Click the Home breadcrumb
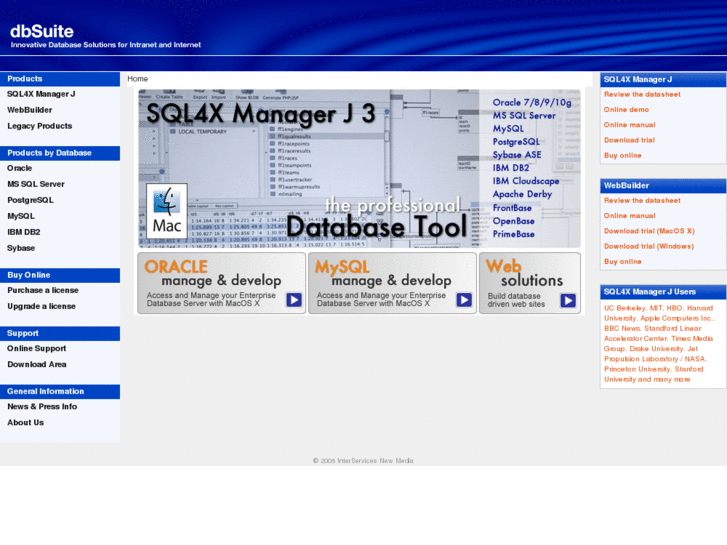This screenshot has height=545, width=727. tap(138, 79)
